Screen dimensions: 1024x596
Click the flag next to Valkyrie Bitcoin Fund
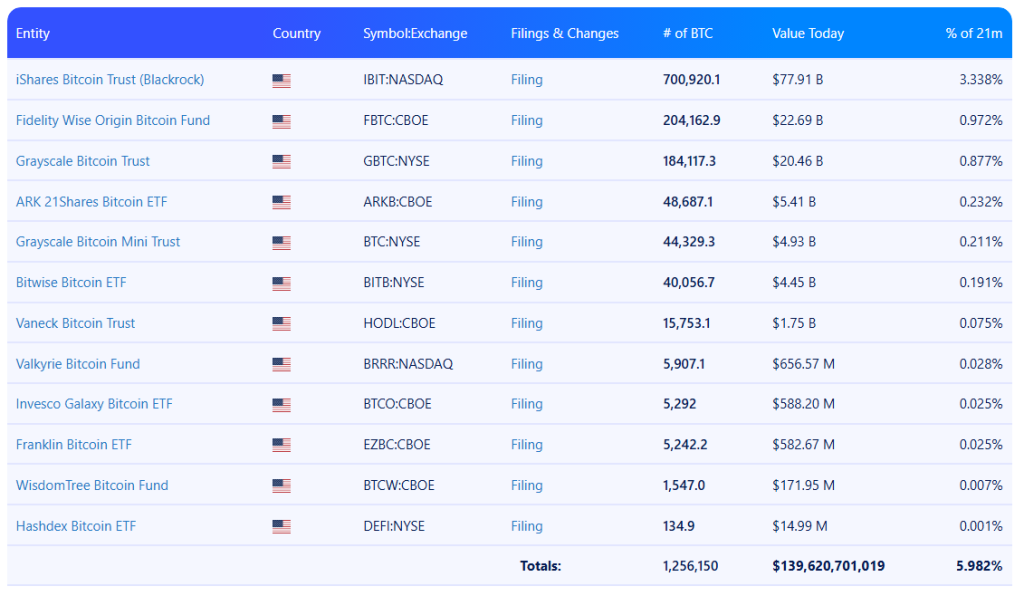click(281, 365)
